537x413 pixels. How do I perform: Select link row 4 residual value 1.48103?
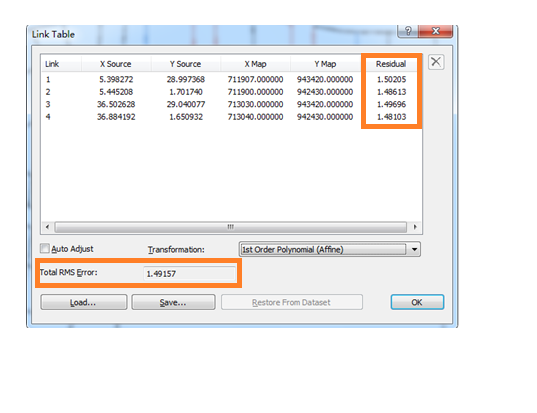[391, 117]
